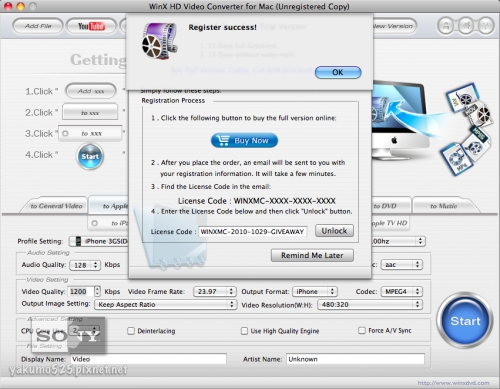The image size is (500, 389).
Task: Enable the Force A/V Sync checkbox
Action: [362, 330]
